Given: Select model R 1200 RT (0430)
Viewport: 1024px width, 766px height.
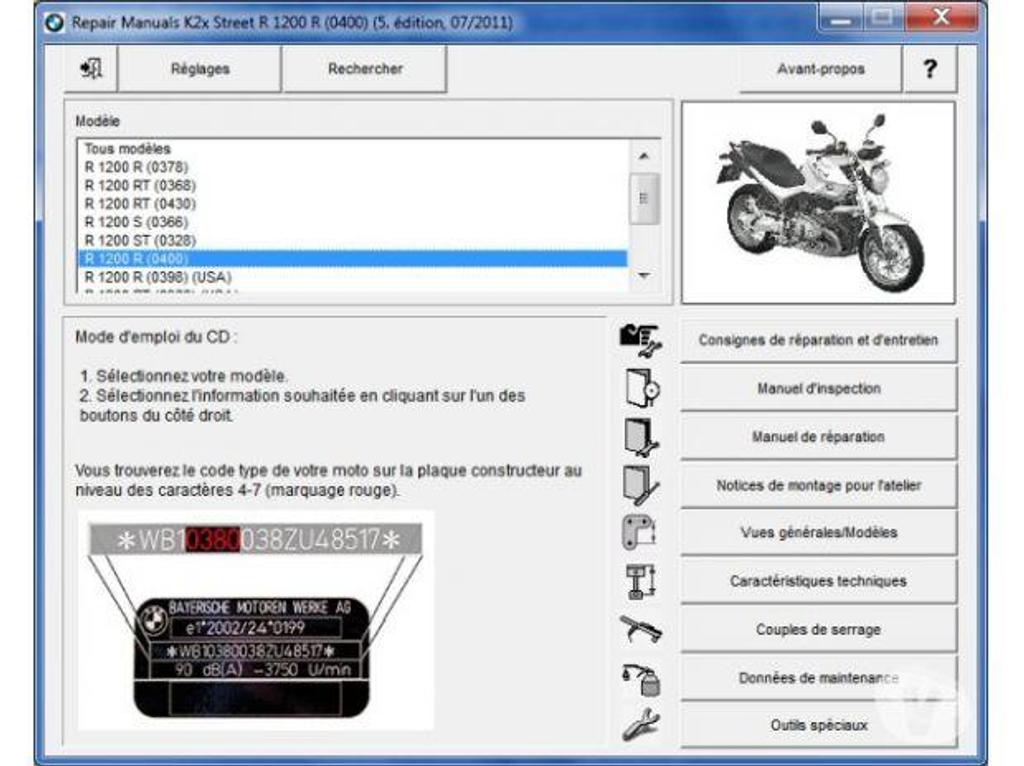Looking at the screenshot, I should coord(353,204).
